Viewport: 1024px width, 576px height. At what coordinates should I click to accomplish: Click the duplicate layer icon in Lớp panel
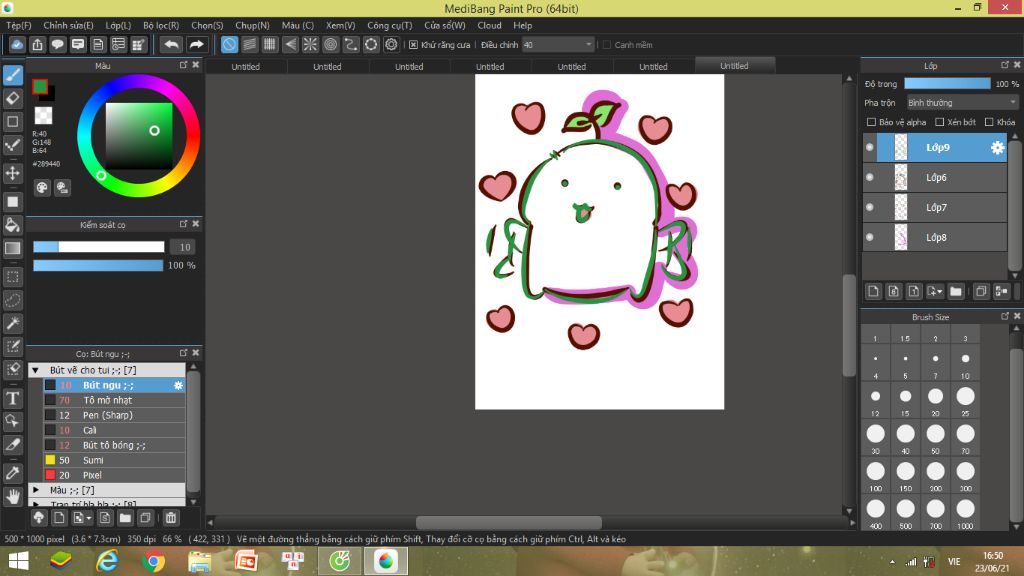coord(981,292)
